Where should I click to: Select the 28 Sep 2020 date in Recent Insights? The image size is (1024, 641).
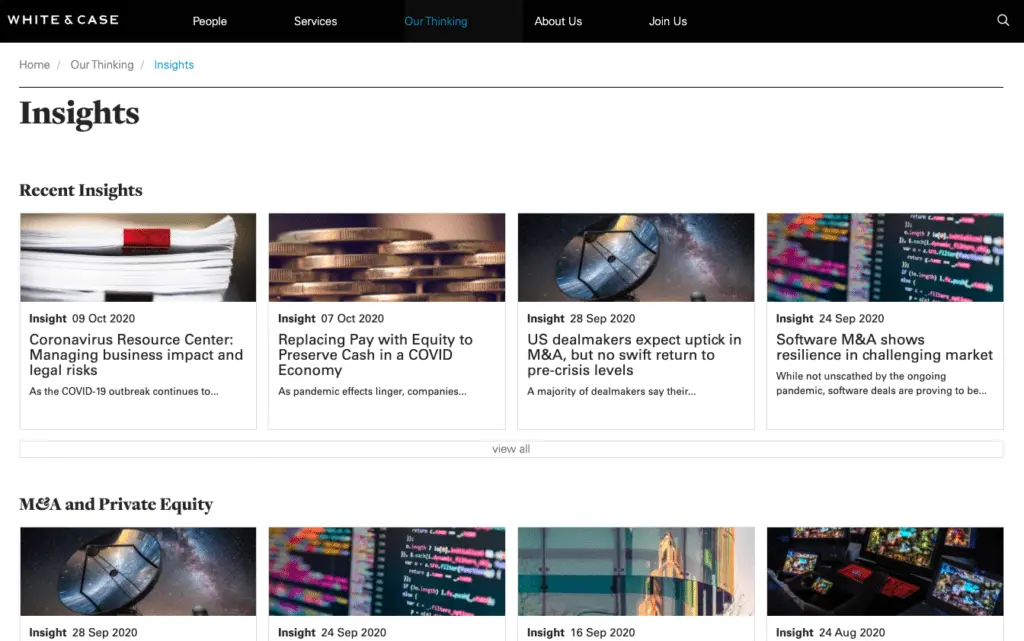point(602,319)
